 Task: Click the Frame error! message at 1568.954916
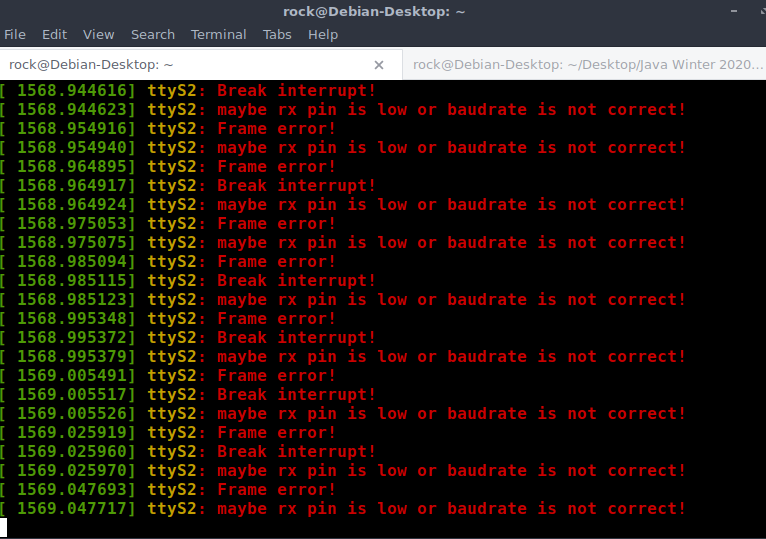(x=277, y=128)
